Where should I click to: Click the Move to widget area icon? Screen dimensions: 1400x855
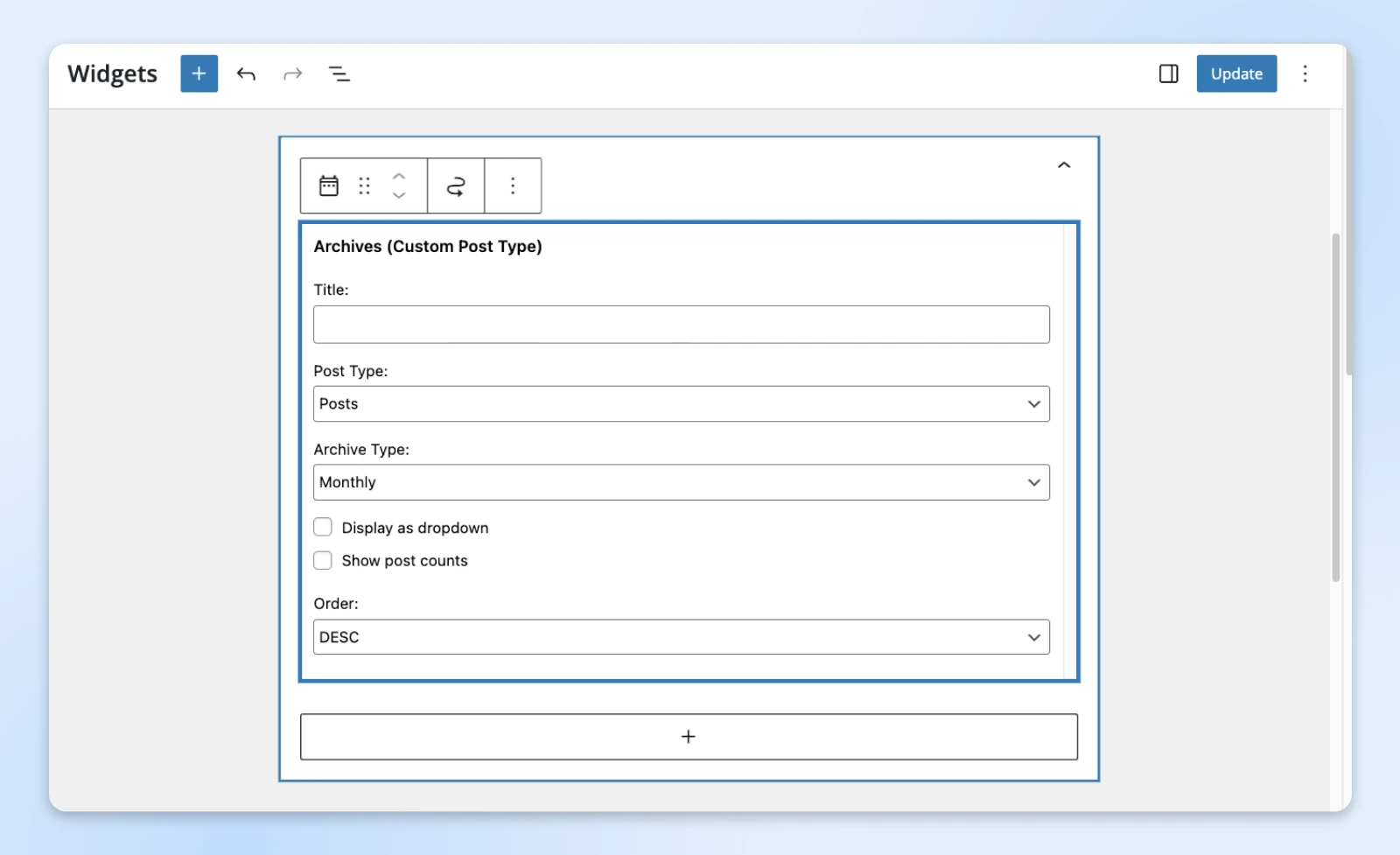click(456, 186)
